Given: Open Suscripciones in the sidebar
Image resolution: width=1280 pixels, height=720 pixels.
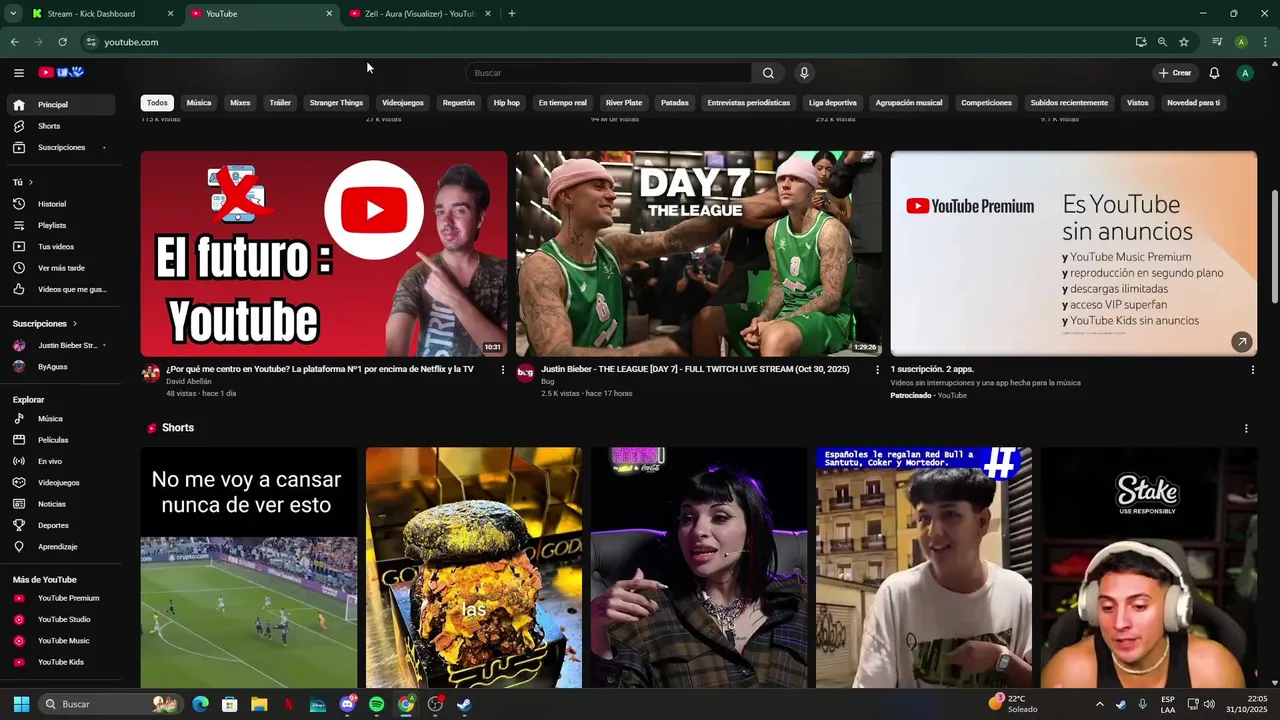Looking at the screenshot, I should (60, 147).
